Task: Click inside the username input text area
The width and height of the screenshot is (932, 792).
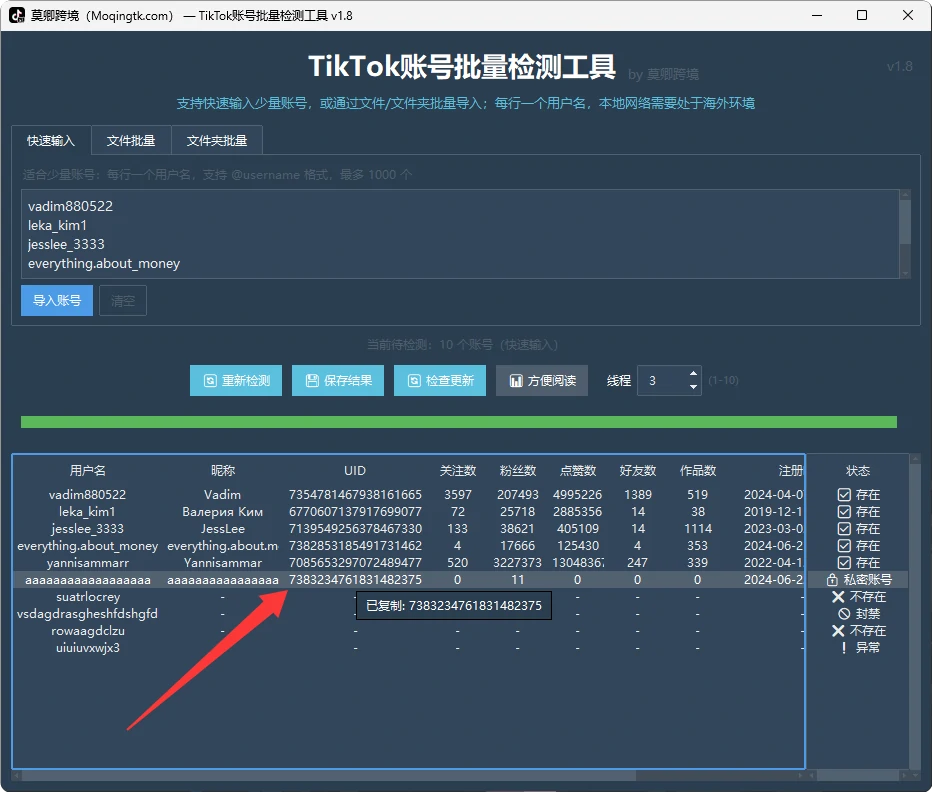Action: click(x=460, y=234)
